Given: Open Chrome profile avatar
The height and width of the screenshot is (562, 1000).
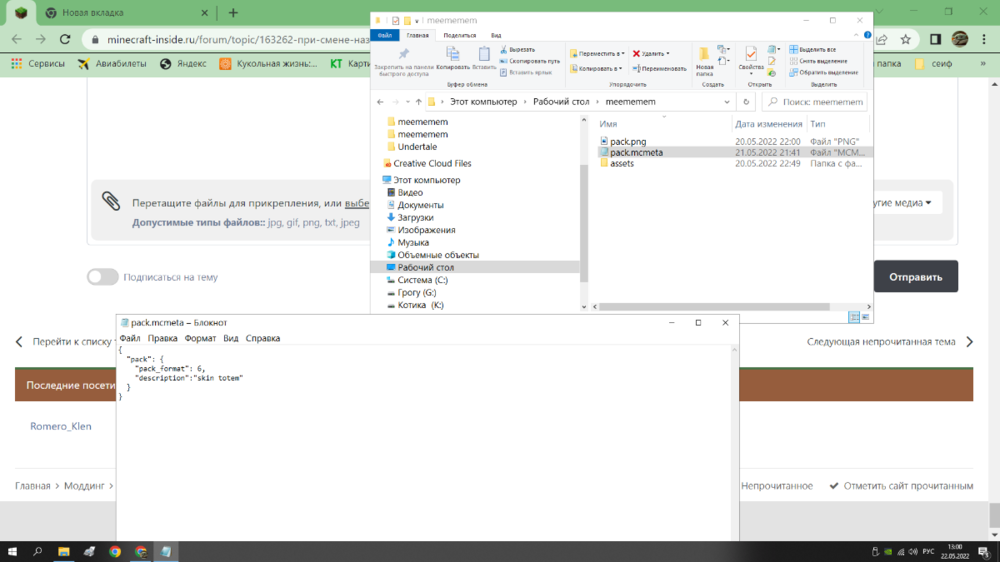Looking at the screenshot, I should tap(960, 40).
